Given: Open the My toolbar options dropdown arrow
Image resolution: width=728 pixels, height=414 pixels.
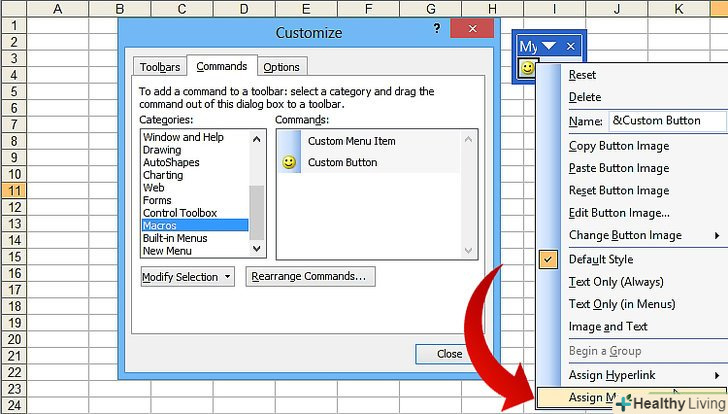Looking at the screenshot, I should pos(548,45).
